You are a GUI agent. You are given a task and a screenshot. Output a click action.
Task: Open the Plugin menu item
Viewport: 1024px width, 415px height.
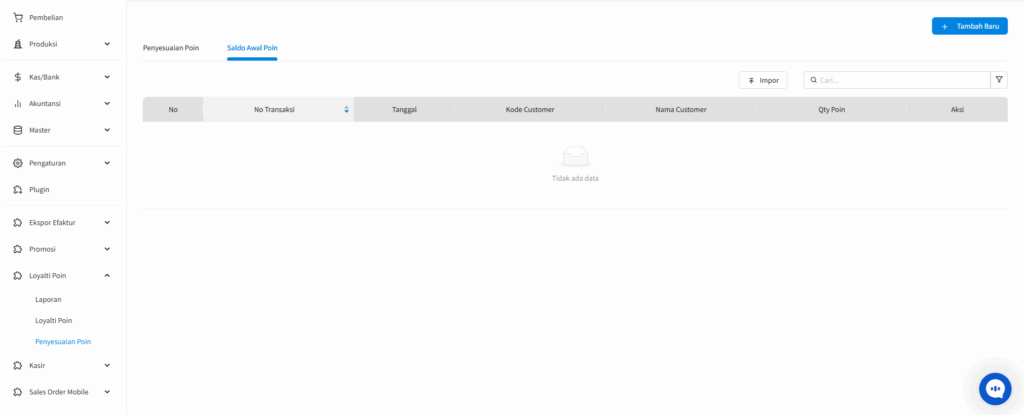tap(39, 190)
